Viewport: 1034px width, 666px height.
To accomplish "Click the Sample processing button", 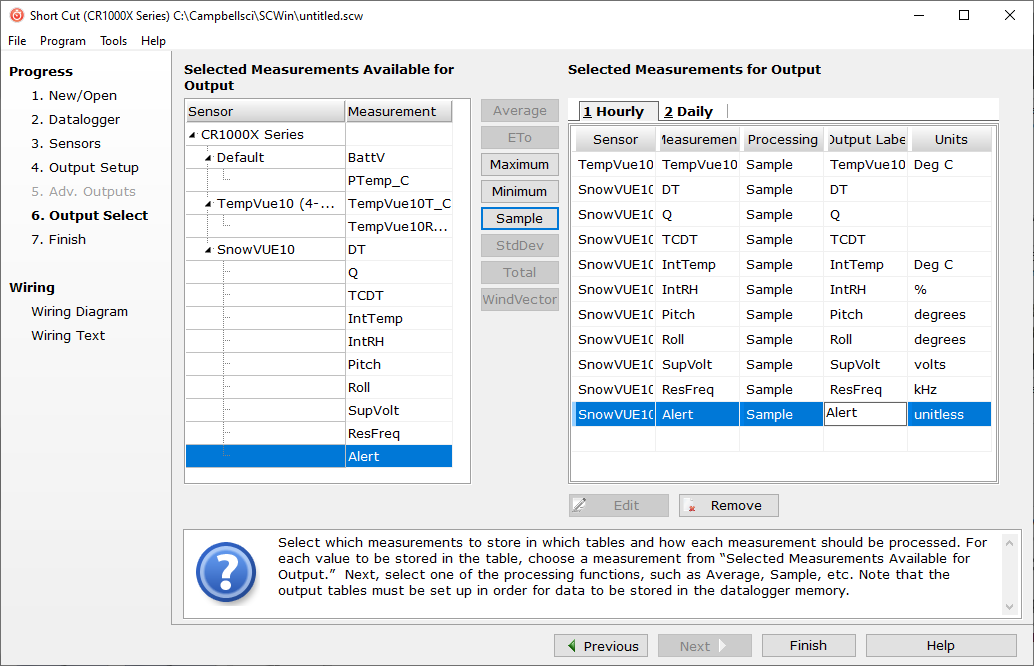I will [x=519, y=218].
